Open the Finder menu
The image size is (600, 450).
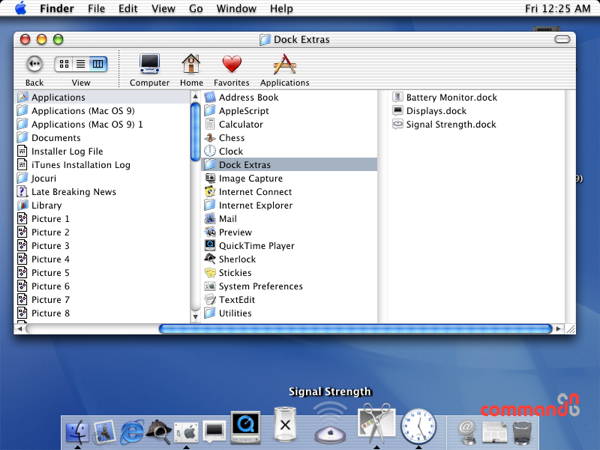(57, 8)
